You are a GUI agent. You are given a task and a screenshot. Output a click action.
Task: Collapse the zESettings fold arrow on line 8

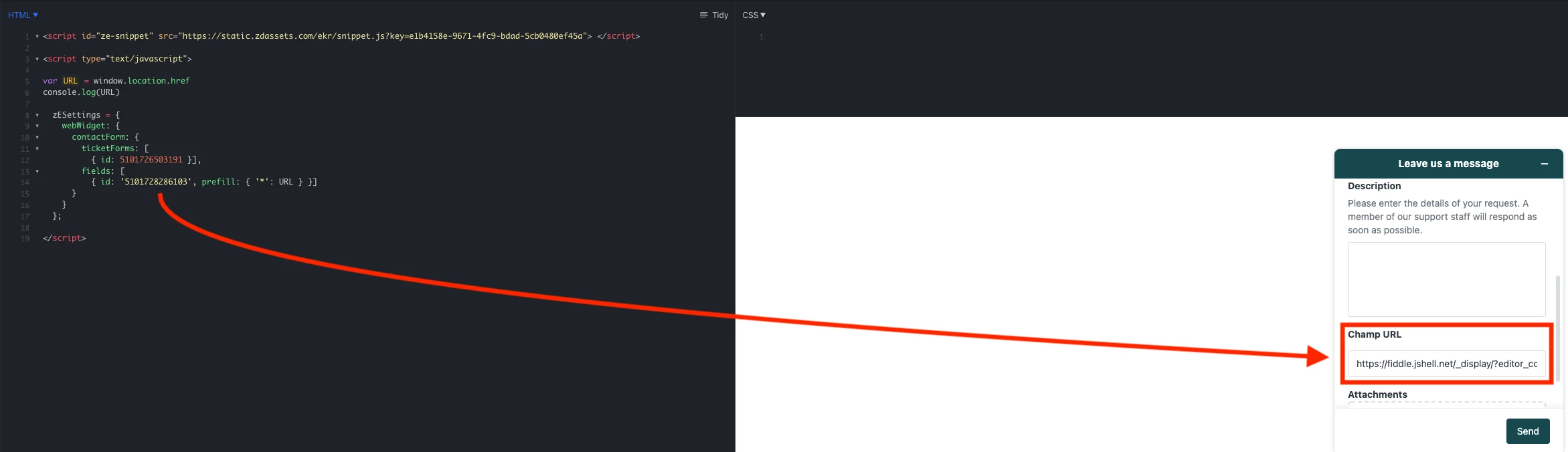pyautogui.click(x=37, y=115)
